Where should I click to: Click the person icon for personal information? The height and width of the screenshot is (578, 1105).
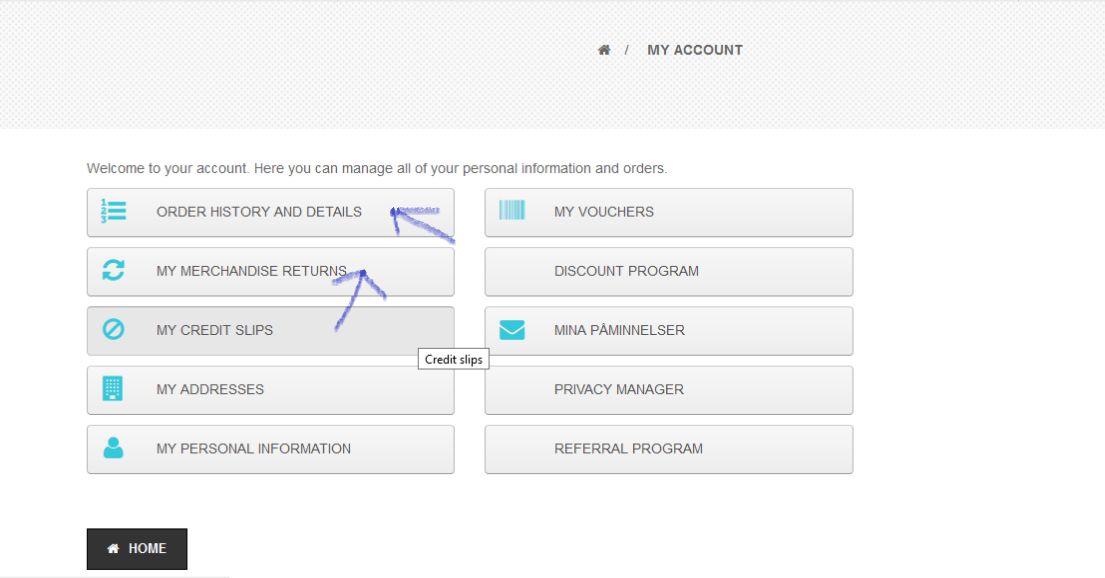tap(113, 448)
